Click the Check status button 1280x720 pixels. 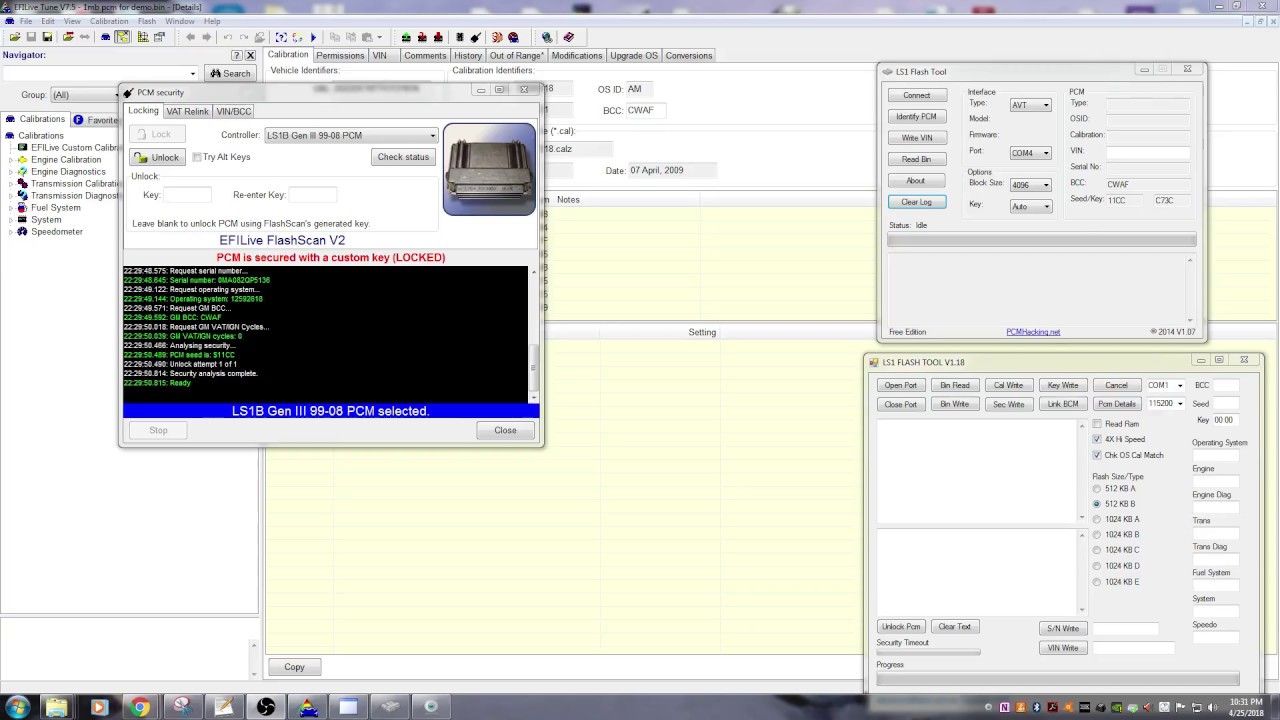403,157
